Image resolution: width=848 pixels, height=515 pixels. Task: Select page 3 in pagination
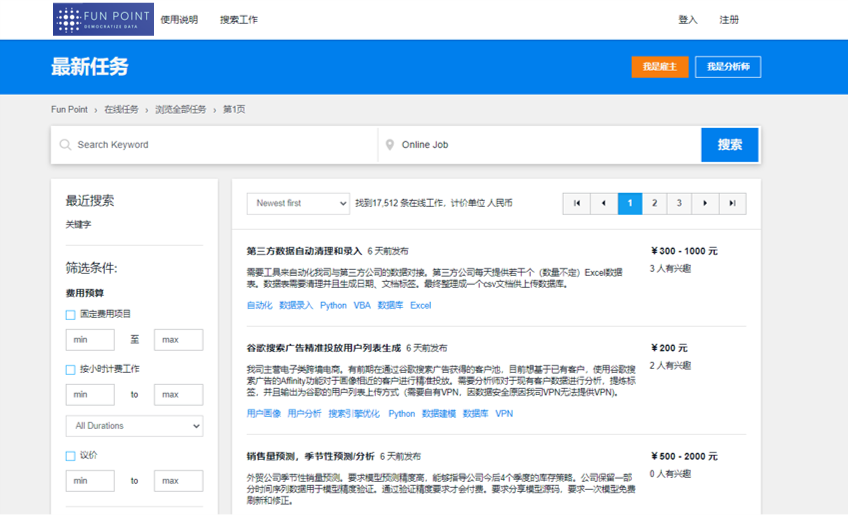tap(679, 203)
